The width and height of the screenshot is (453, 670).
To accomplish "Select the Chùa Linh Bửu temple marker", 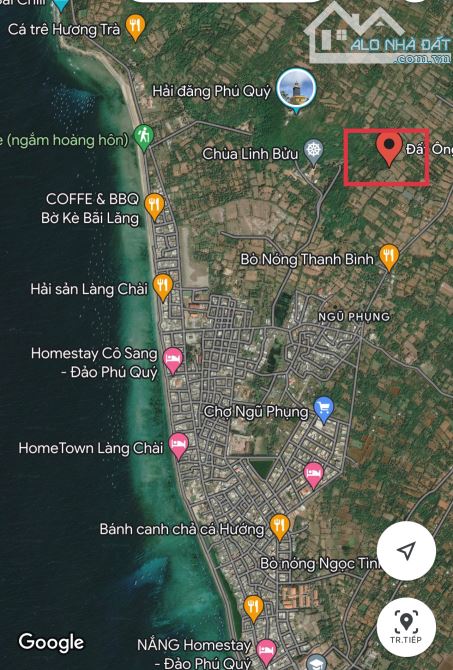I will click(314, 152).
